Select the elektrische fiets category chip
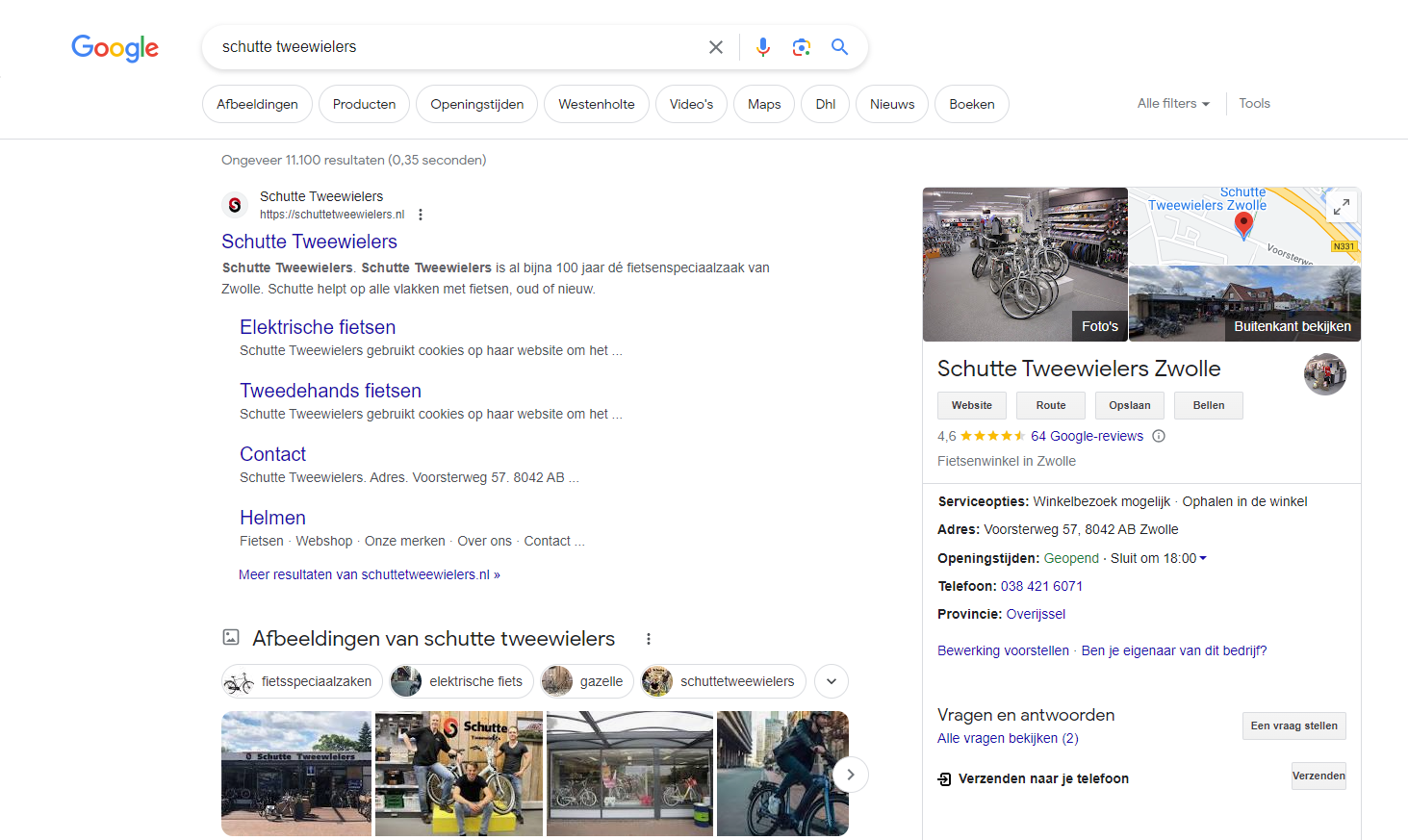The height and width of the screenshot is (840, 1408). [x=461, y=680]
